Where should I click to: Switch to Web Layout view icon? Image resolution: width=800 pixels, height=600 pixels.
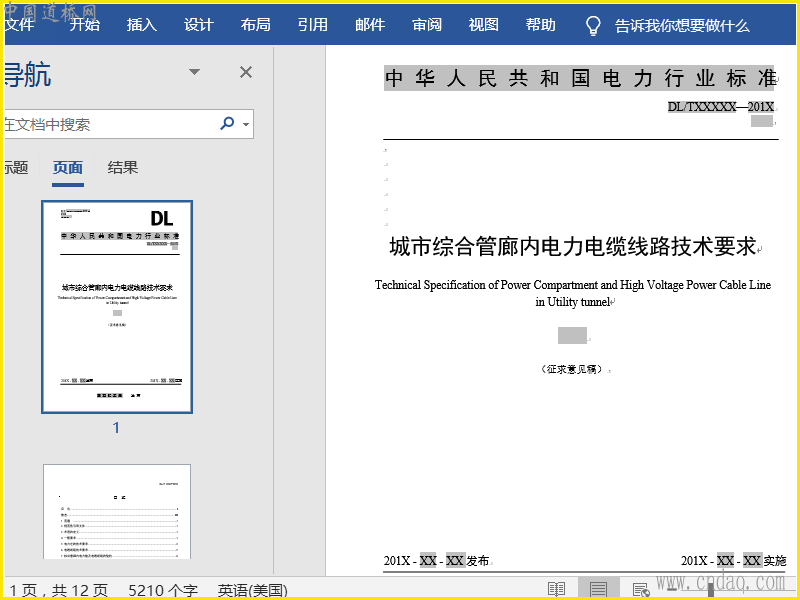pos(641,590)
